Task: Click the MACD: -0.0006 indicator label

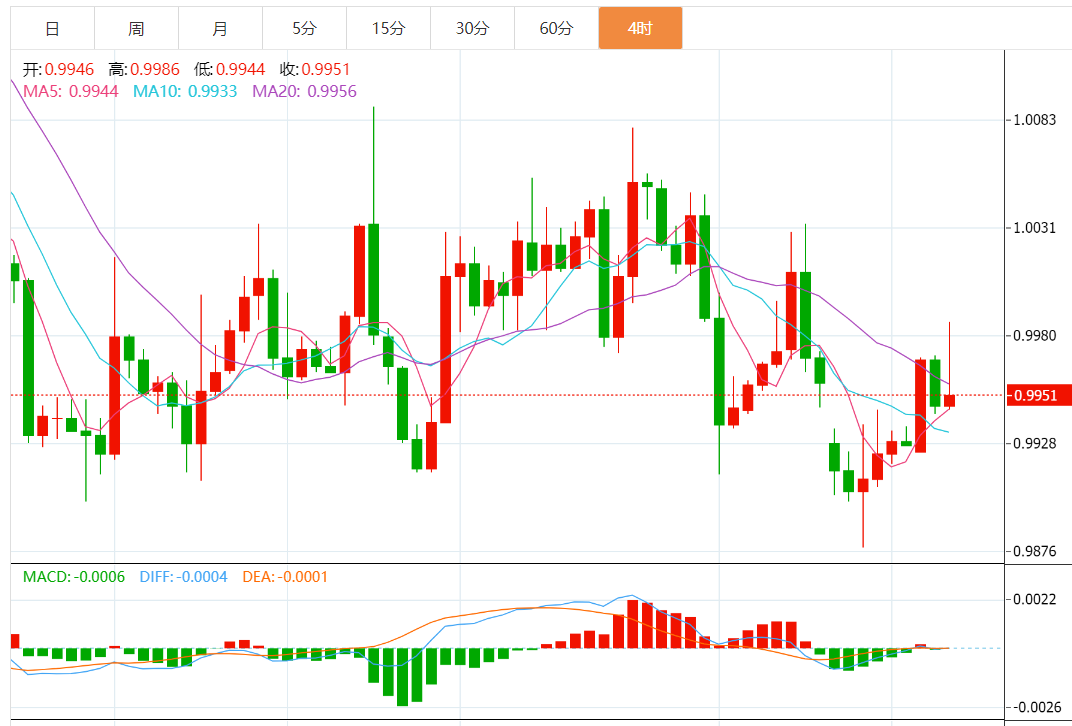Action: point(74,577)
